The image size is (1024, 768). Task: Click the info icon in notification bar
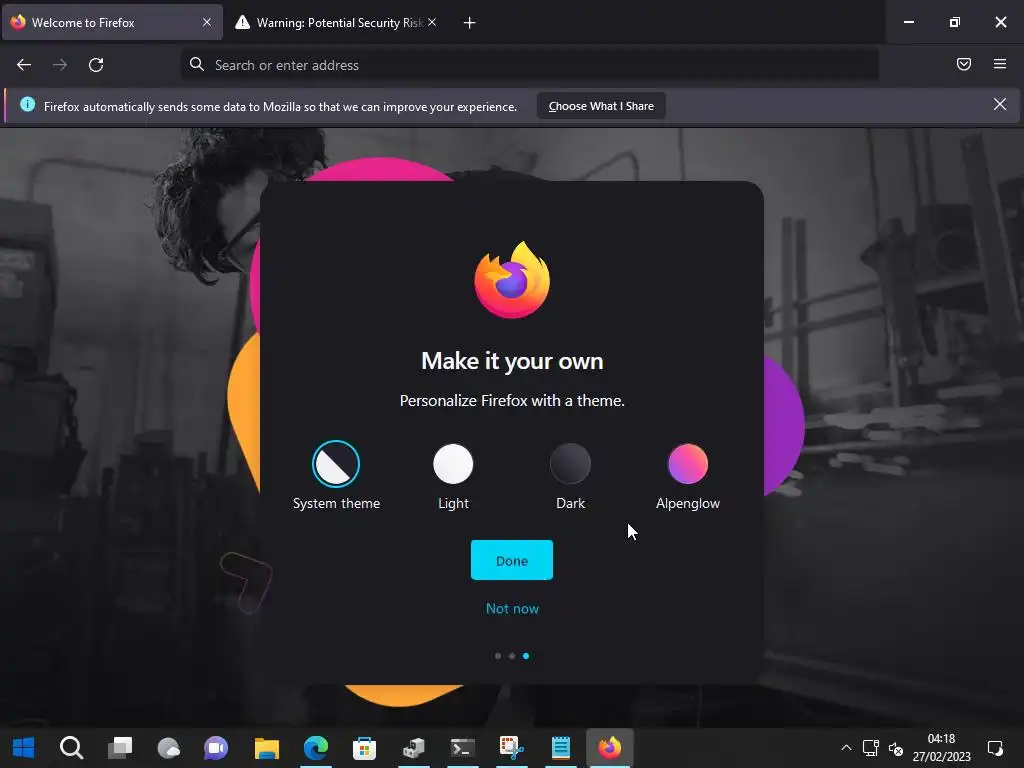pyautogui.click(x=27, y=104)
